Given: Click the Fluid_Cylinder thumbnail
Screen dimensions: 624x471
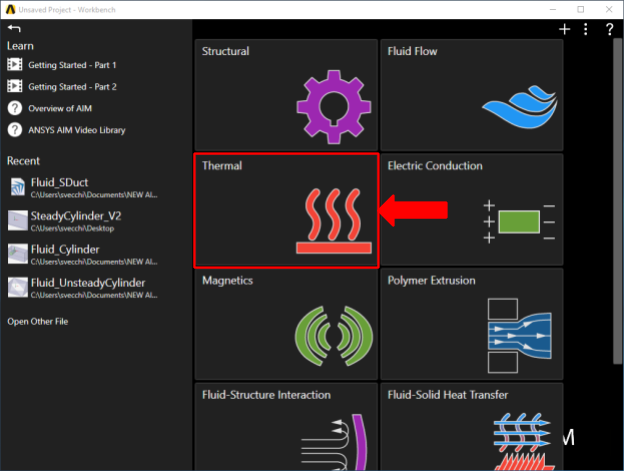Looking at the screenshot, I should click(x=18, y=254).
